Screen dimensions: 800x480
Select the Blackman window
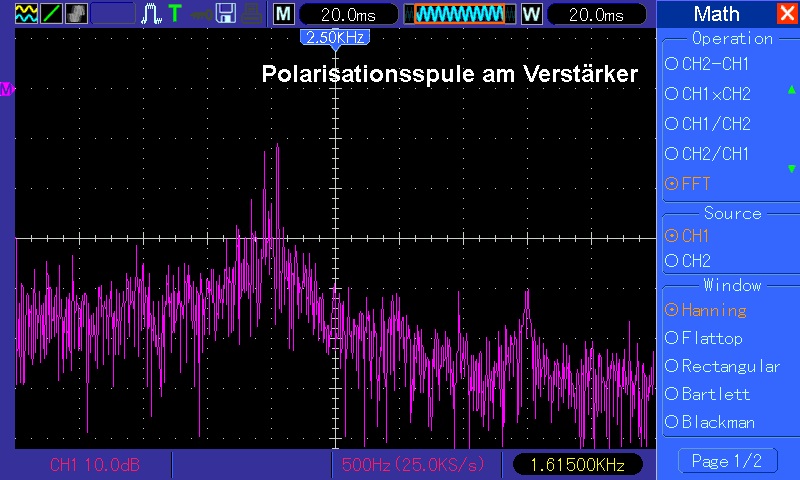coord(710,422)
